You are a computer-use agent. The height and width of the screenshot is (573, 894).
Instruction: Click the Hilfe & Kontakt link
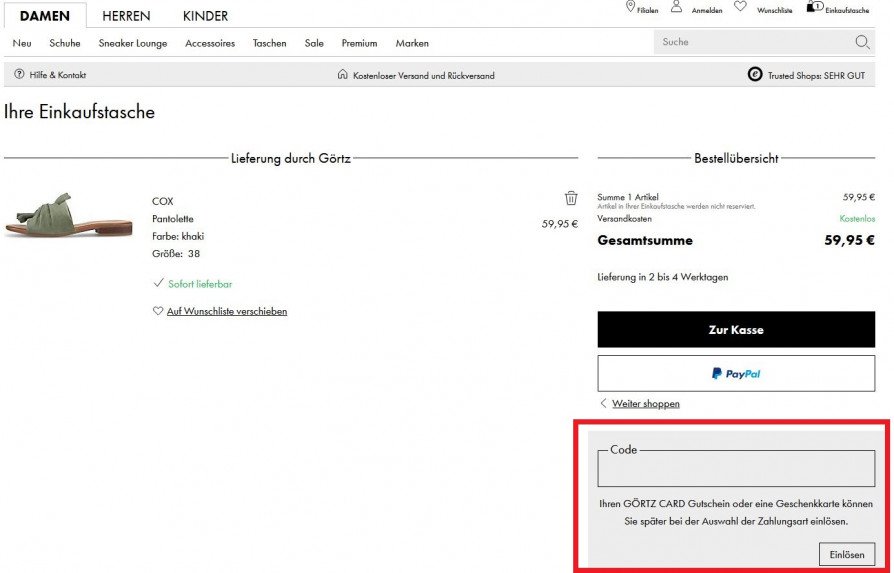[58, 75]
